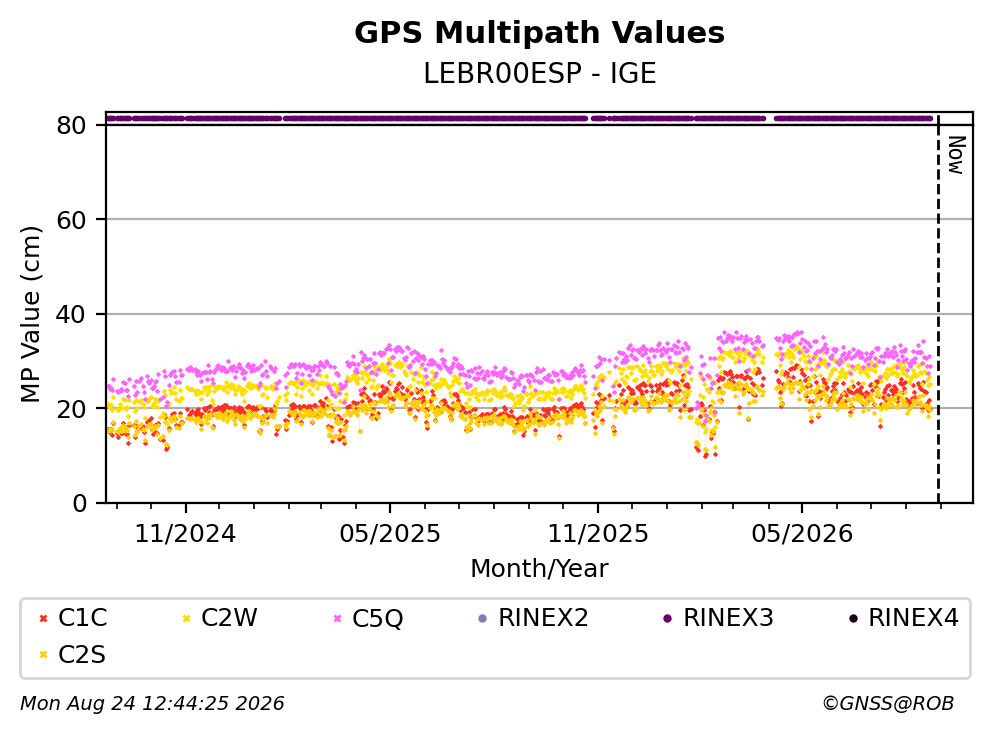Click the 05/2025 x-axis tick label
Screen dimensions: 993x734
[x=390, y=534]
